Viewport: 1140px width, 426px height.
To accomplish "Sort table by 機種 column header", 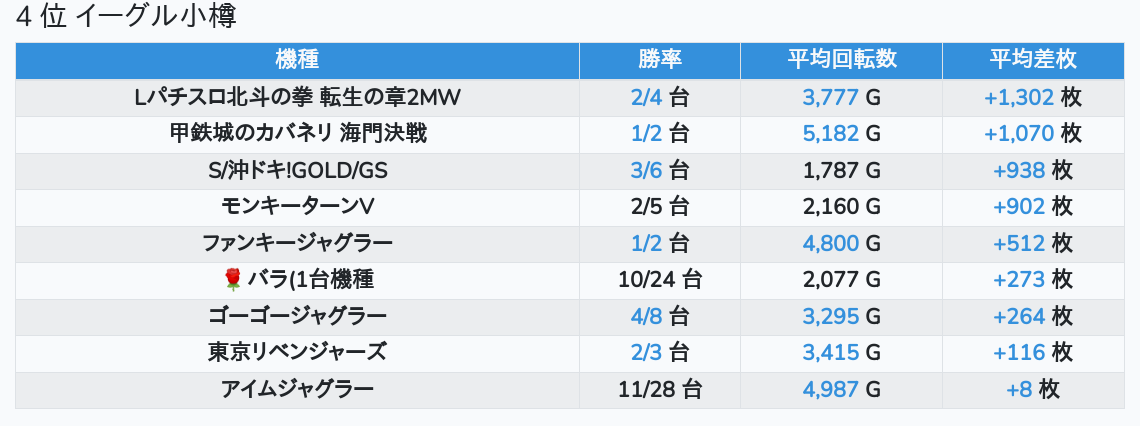I will point(297,59).
